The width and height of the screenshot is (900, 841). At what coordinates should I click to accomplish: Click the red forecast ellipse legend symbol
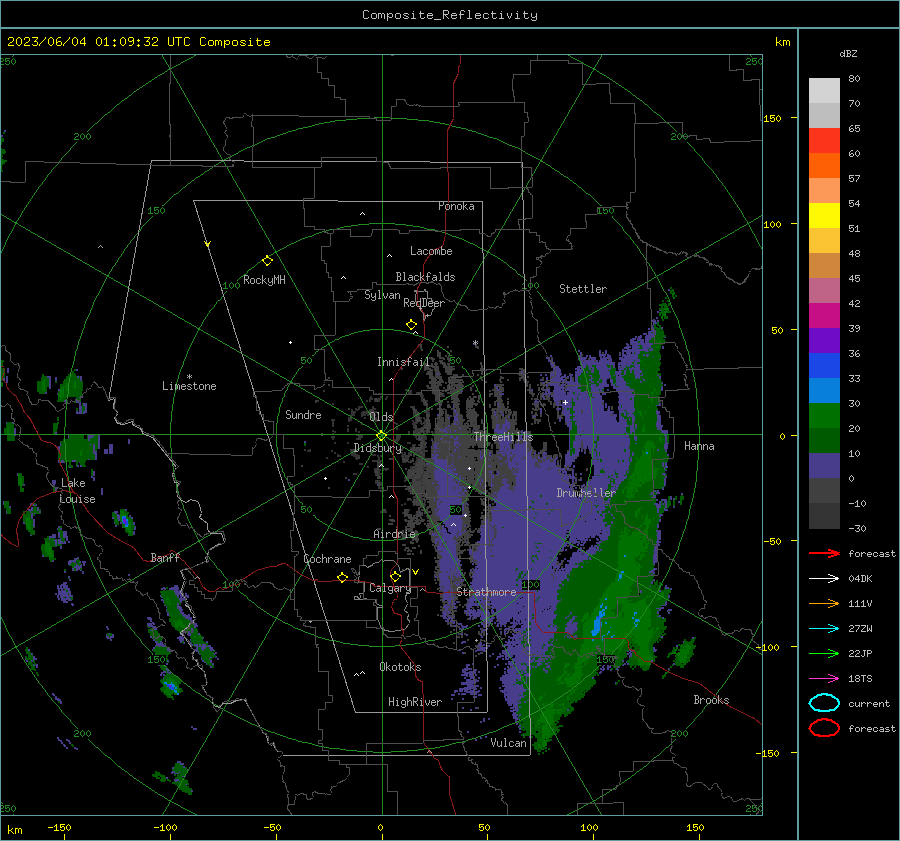824,728
